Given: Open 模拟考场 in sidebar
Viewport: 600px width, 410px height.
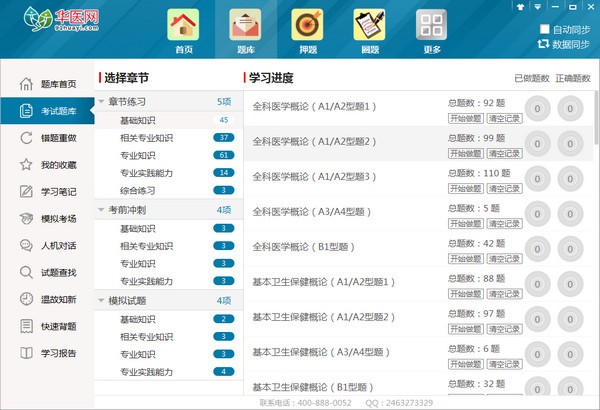Looking at the screenshot, I should tap(47, 219).
